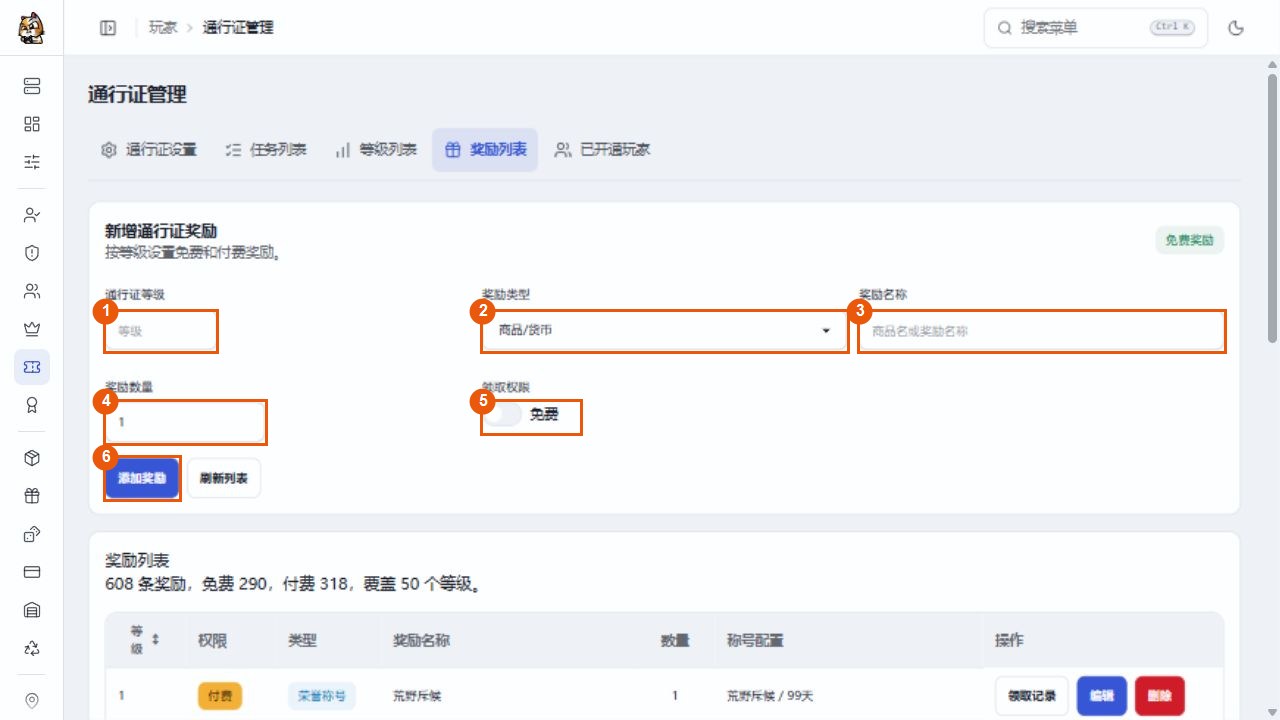Click 删除 for the 荒野斥候 row
Viewport: 1280px width, 720px height.
click(x=1160, y=696)
